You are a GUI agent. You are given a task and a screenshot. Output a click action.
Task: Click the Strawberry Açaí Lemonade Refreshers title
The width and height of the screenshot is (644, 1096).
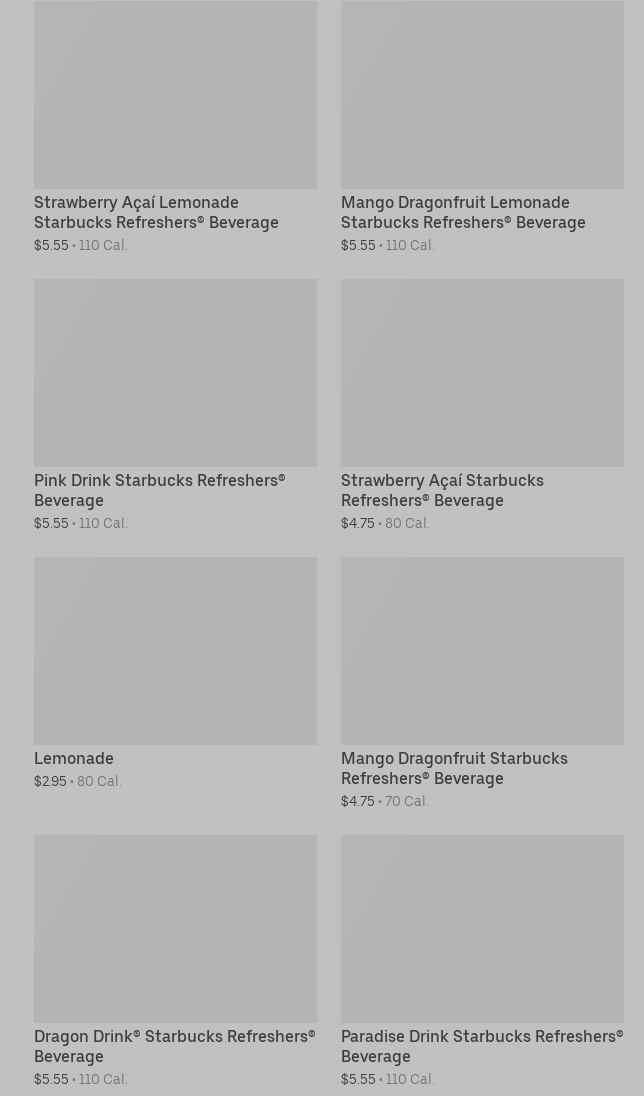[156, 212]
